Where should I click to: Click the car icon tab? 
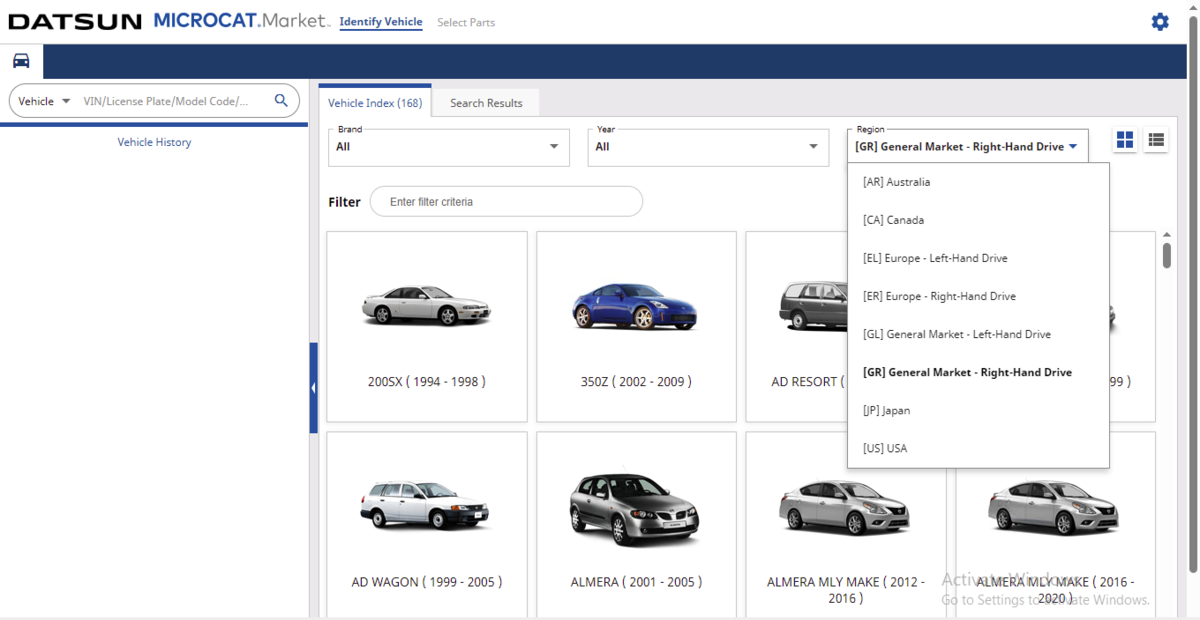[21, 61]
